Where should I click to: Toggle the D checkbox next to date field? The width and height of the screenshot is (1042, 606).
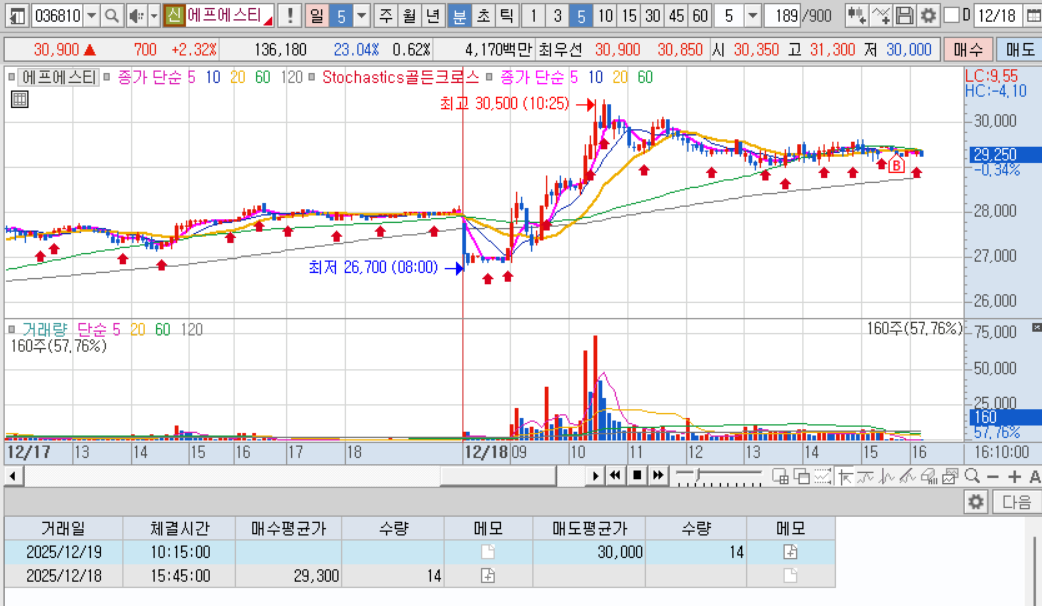[x=952, y=15]
